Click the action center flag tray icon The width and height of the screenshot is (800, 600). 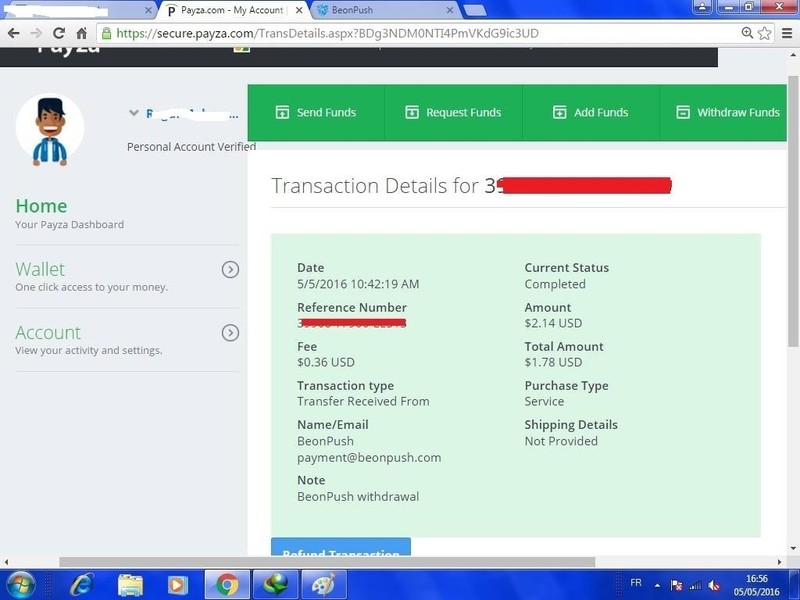tap(677, 585)
